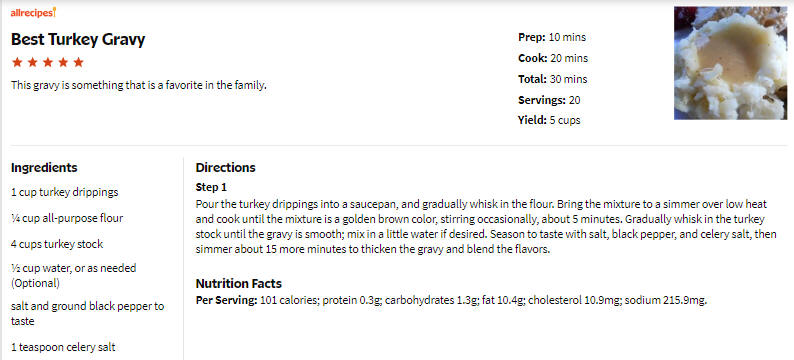794x360 pixels.
Task: Click the Servings value
Action: [x=574, y=100]
